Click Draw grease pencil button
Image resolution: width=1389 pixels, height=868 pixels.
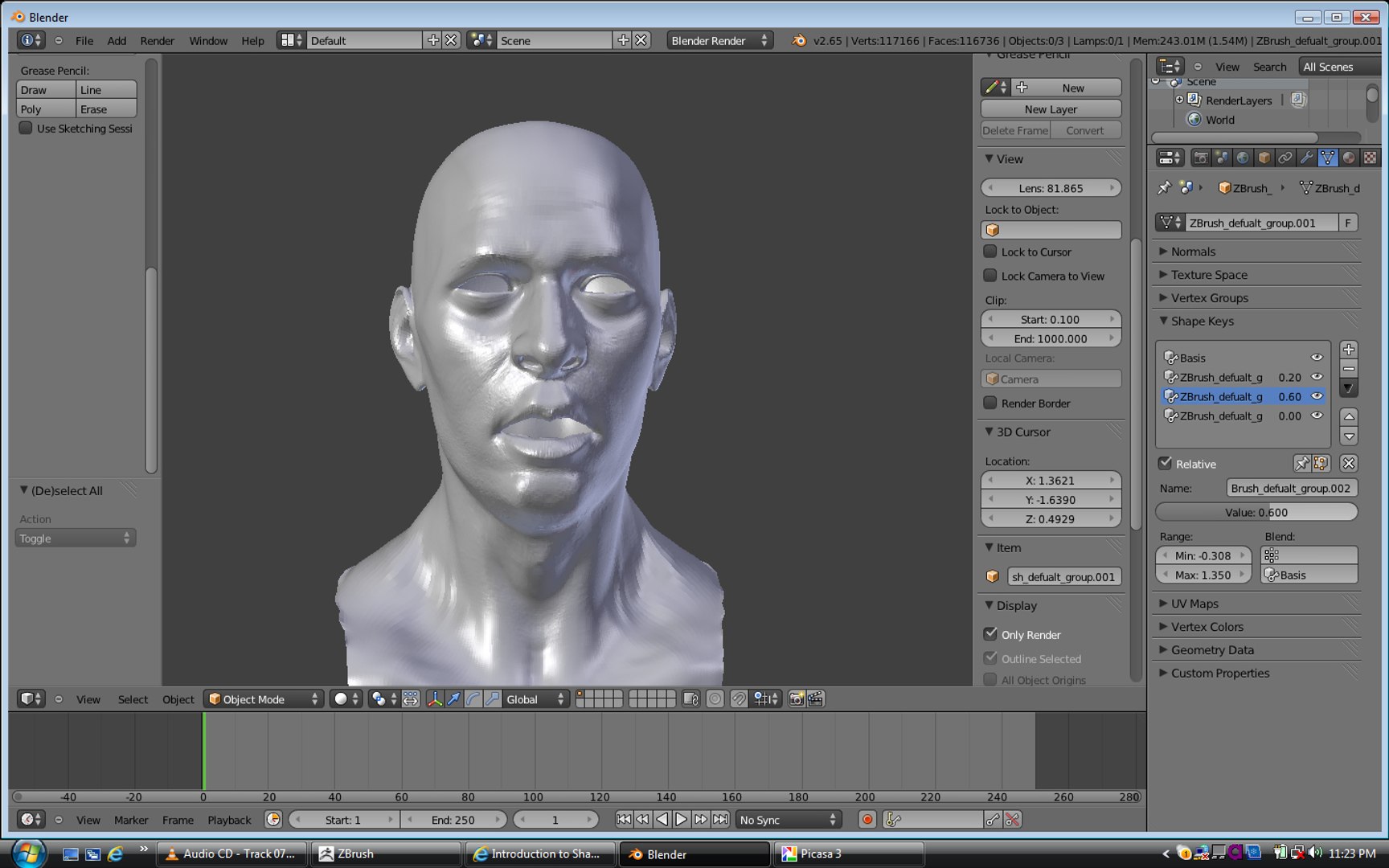click(46, 90)
